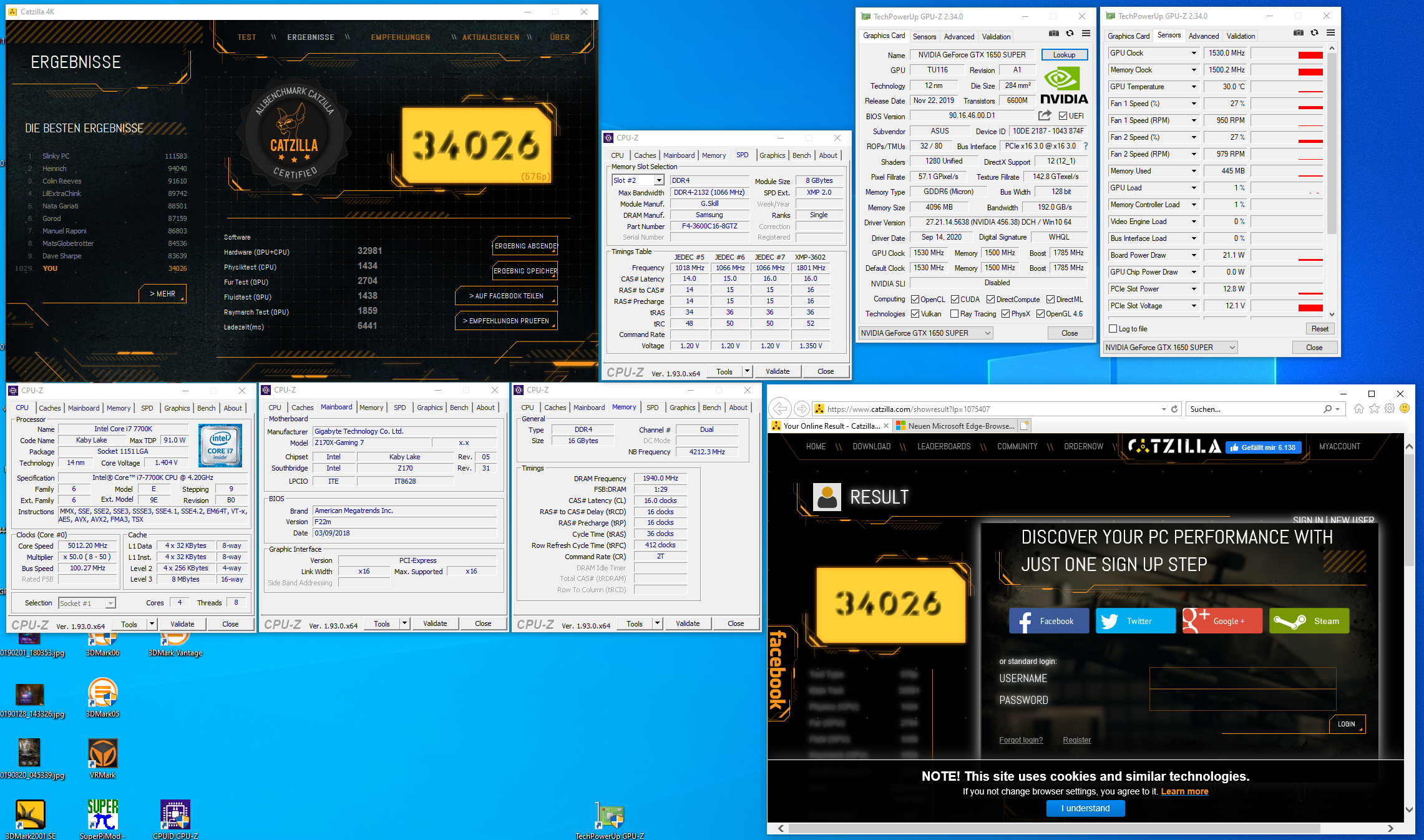The height and width of the screenshot is (840, 1424).
Task: Click browser address bar URL
Action: 909,409
